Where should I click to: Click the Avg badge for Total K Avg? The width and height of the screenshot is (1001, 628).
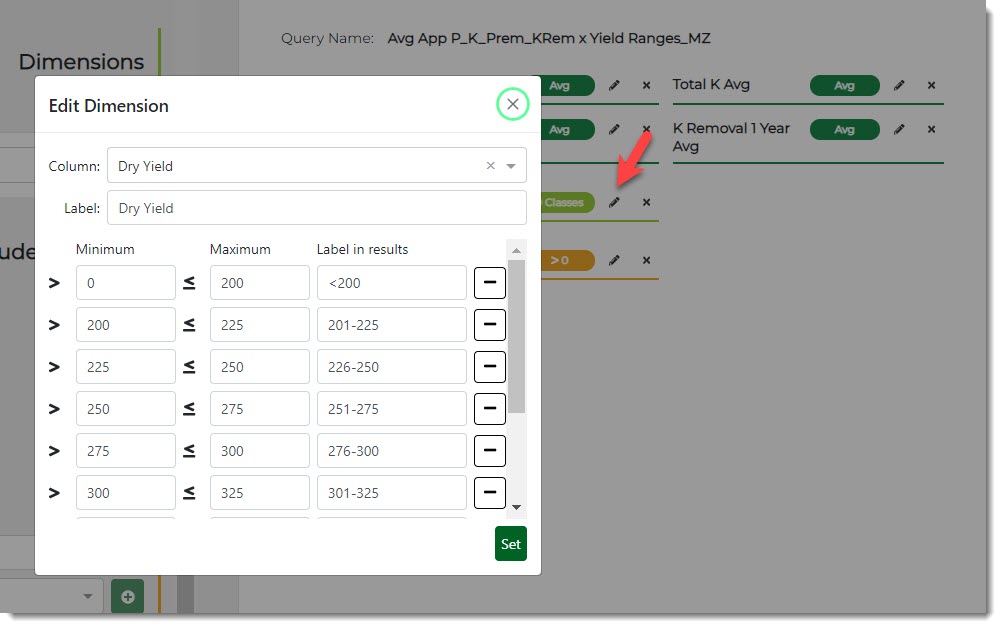point(844,86)
